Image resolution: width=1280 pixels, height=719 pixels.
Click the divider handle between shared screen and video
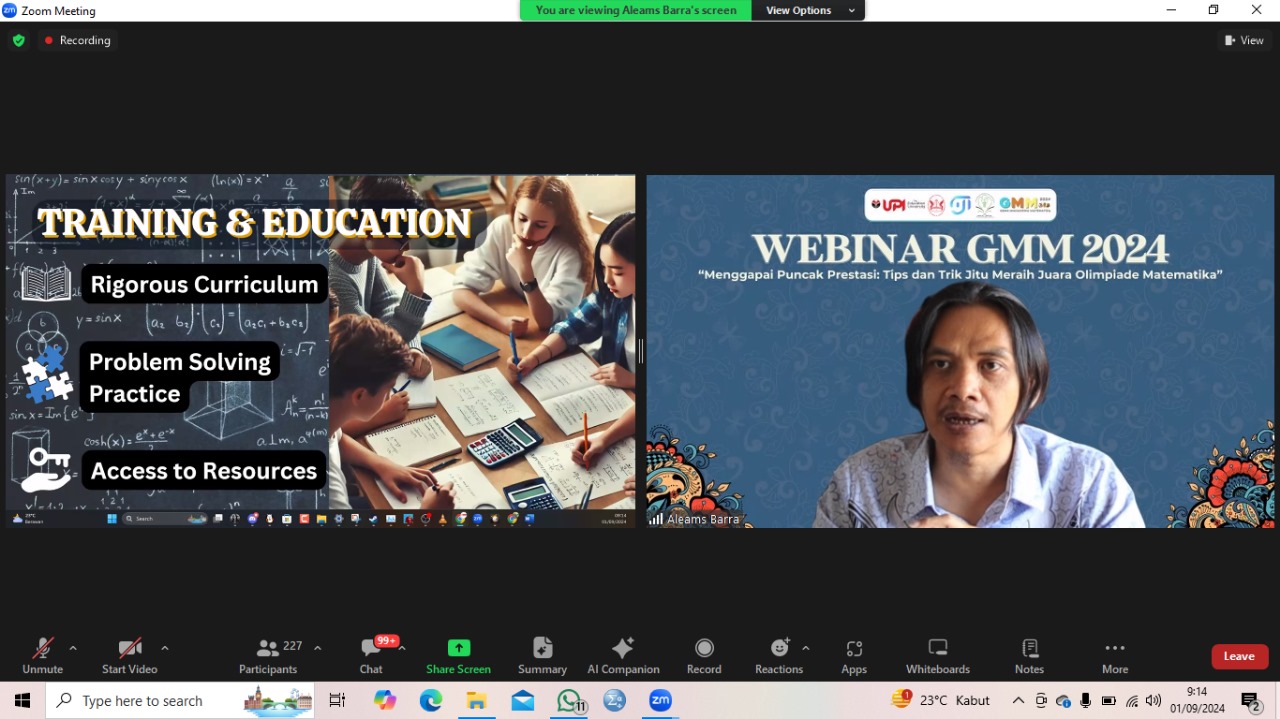coord(641,351)
